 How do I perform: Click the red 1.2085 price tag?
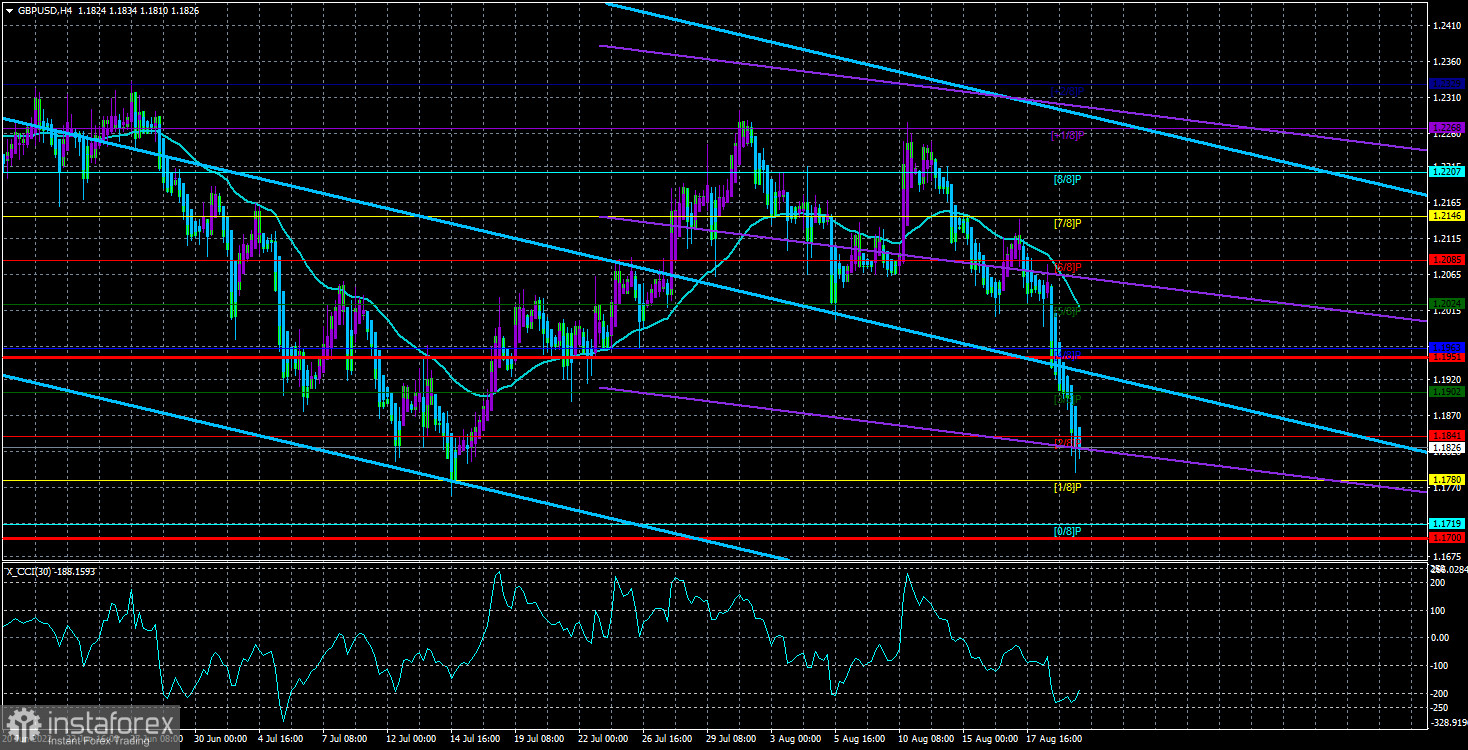coord(1448,260)
